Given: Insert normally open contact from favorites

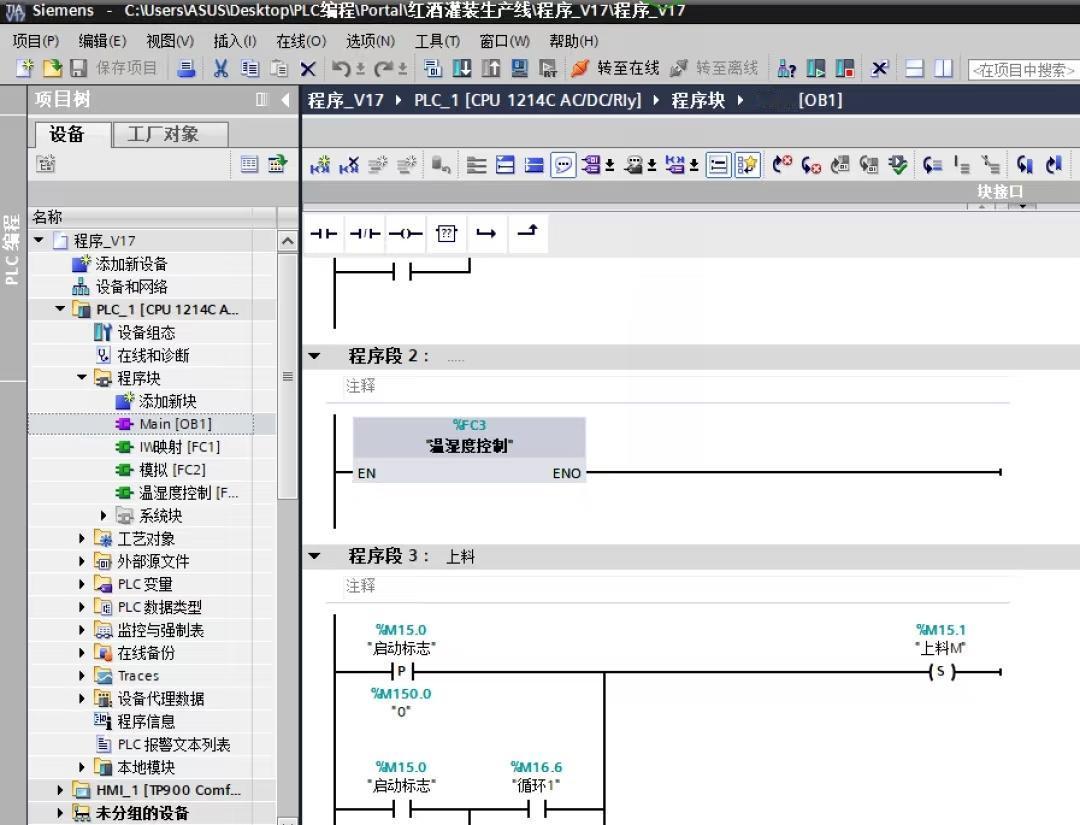Looking at the screenshot, I should click(x=323, y=233).
